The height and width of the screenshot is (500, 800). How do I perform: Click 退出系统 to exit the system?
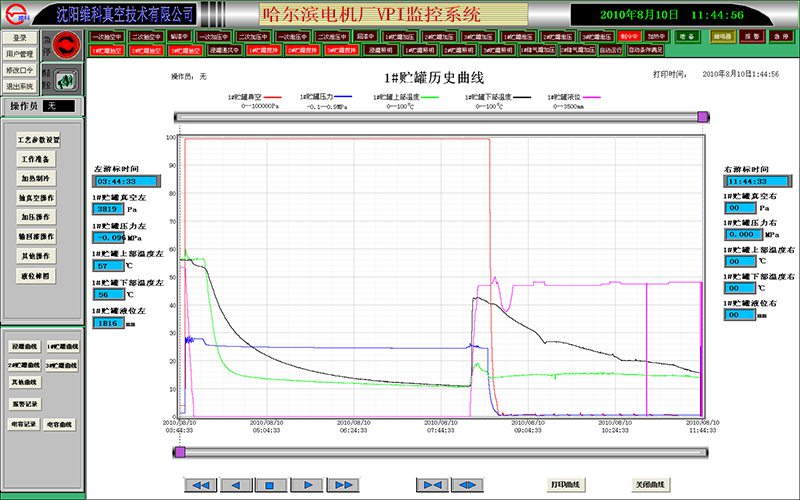coord(20,84)
